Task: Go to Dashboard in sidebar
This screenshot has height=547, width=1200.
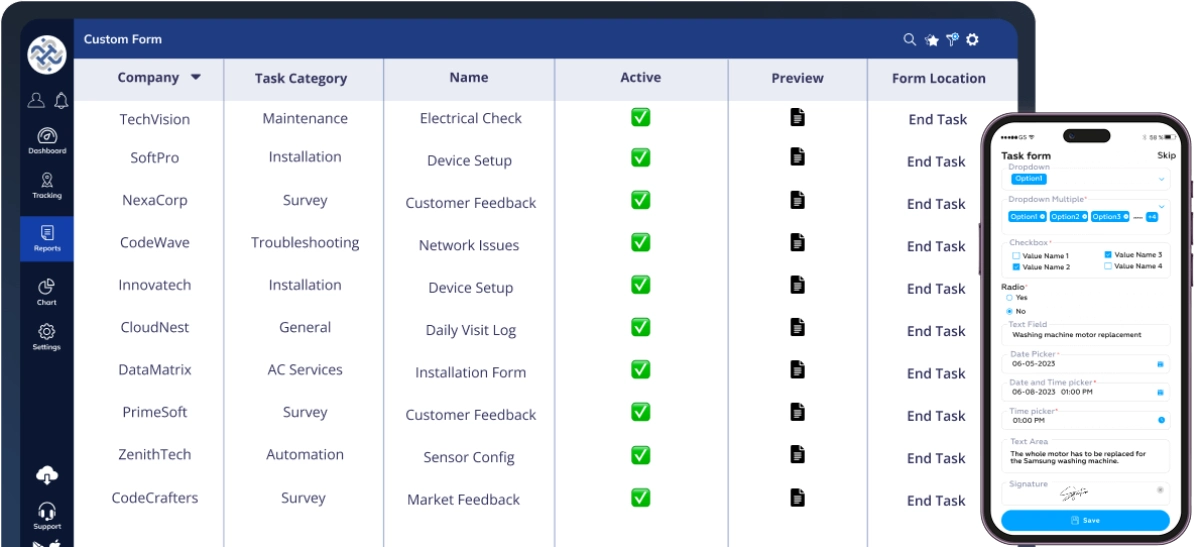Action: pos(47,141)
